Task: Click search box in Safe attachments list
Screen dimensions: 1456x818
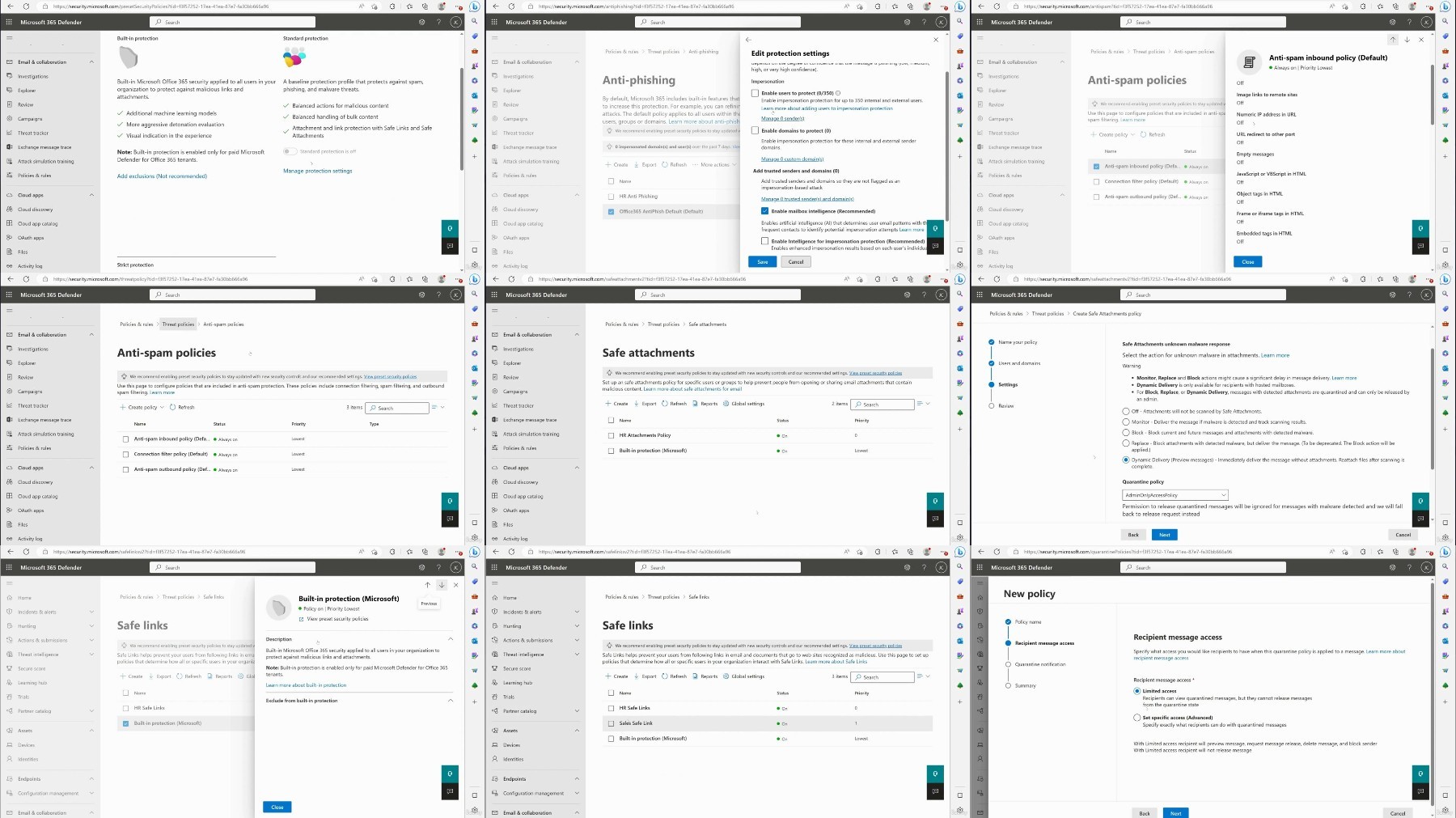Action: tap(882, 404)
